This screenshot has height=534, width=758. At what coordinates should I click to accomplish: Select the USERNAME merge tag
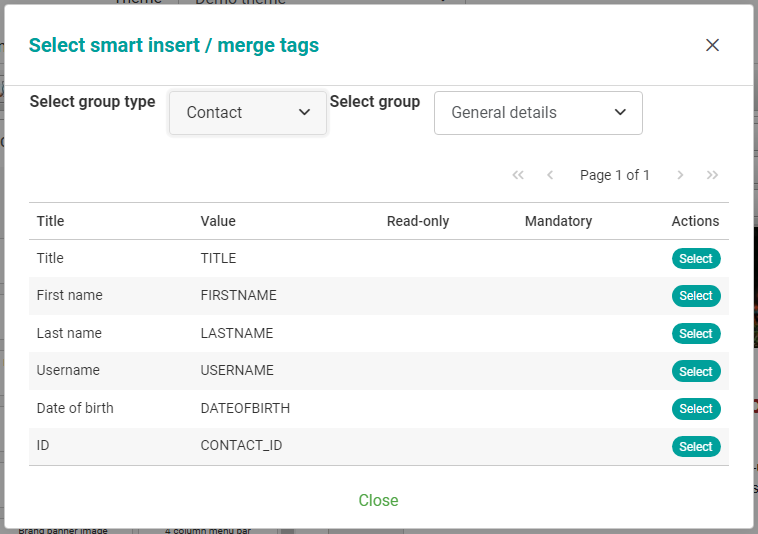click(x=695, y=371)
